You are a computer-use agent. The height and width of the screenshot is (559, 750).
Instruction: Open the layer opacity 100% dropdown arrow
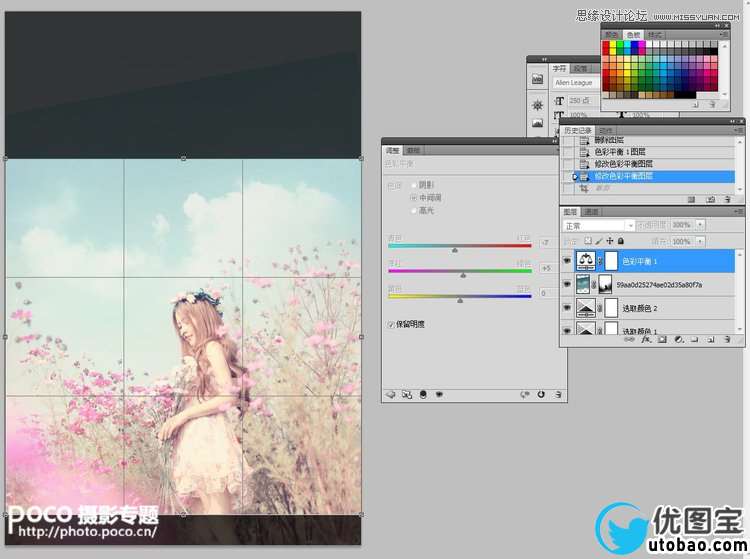[700, 224]
